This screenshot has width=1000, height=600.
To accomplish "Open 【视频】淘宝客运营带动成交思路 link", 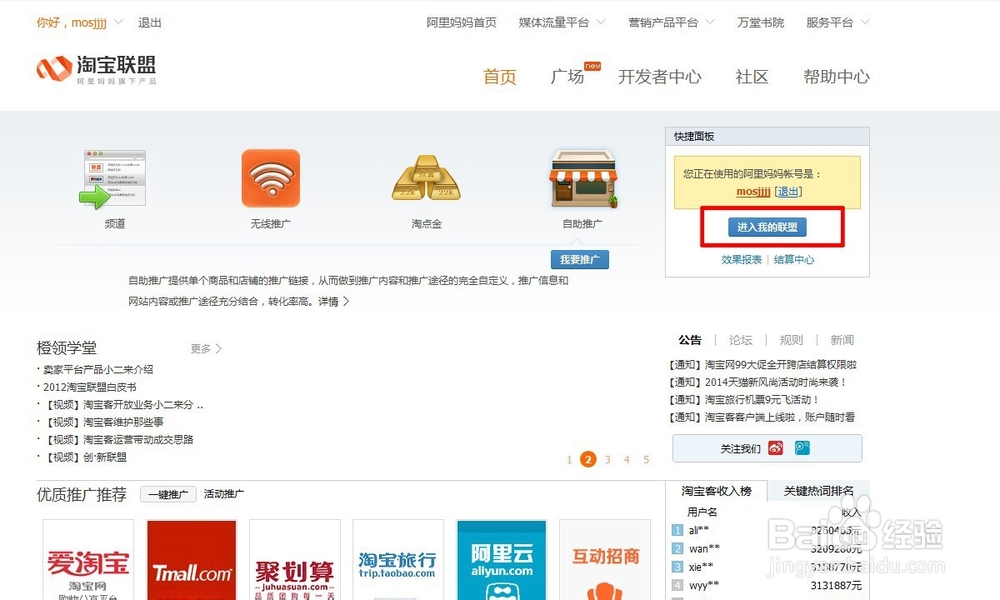I will (x=118, y=439).
